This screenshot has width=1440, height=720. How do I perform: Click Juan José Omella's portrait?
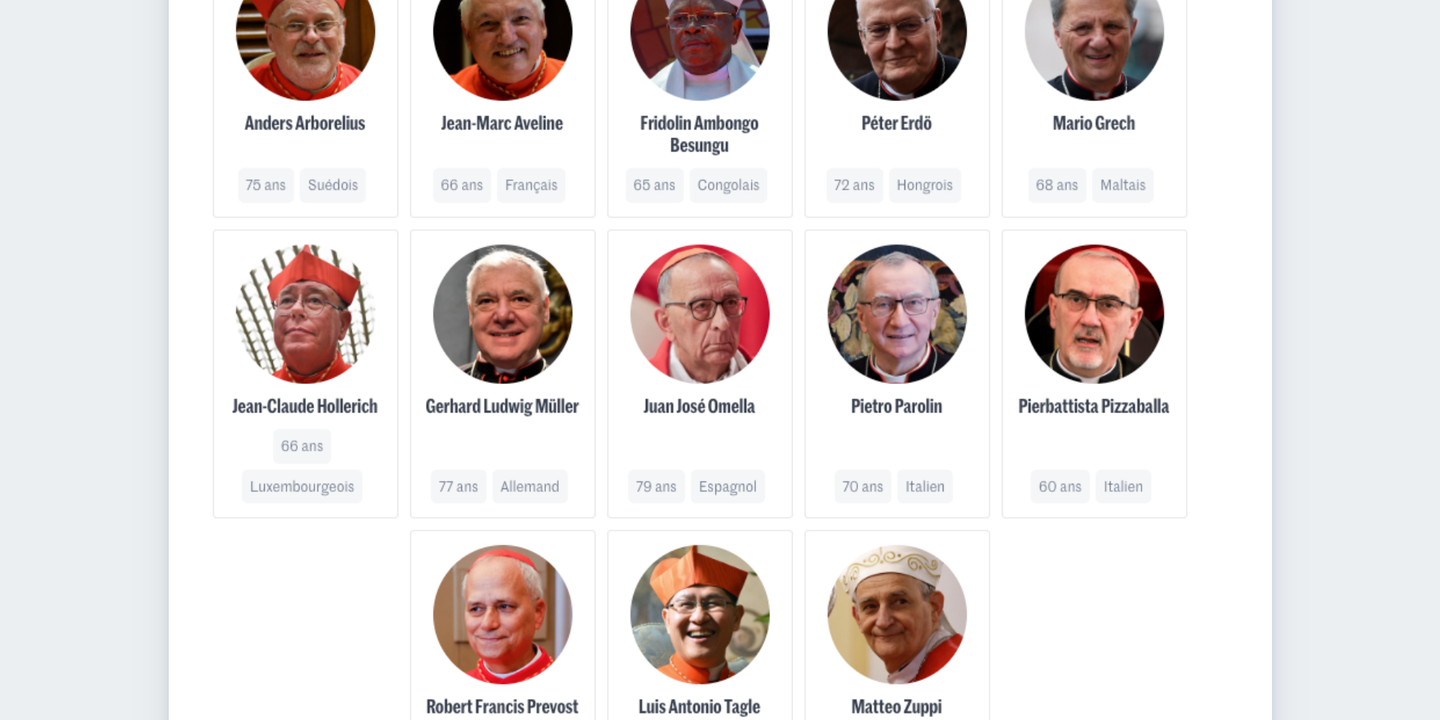(699, 314)
